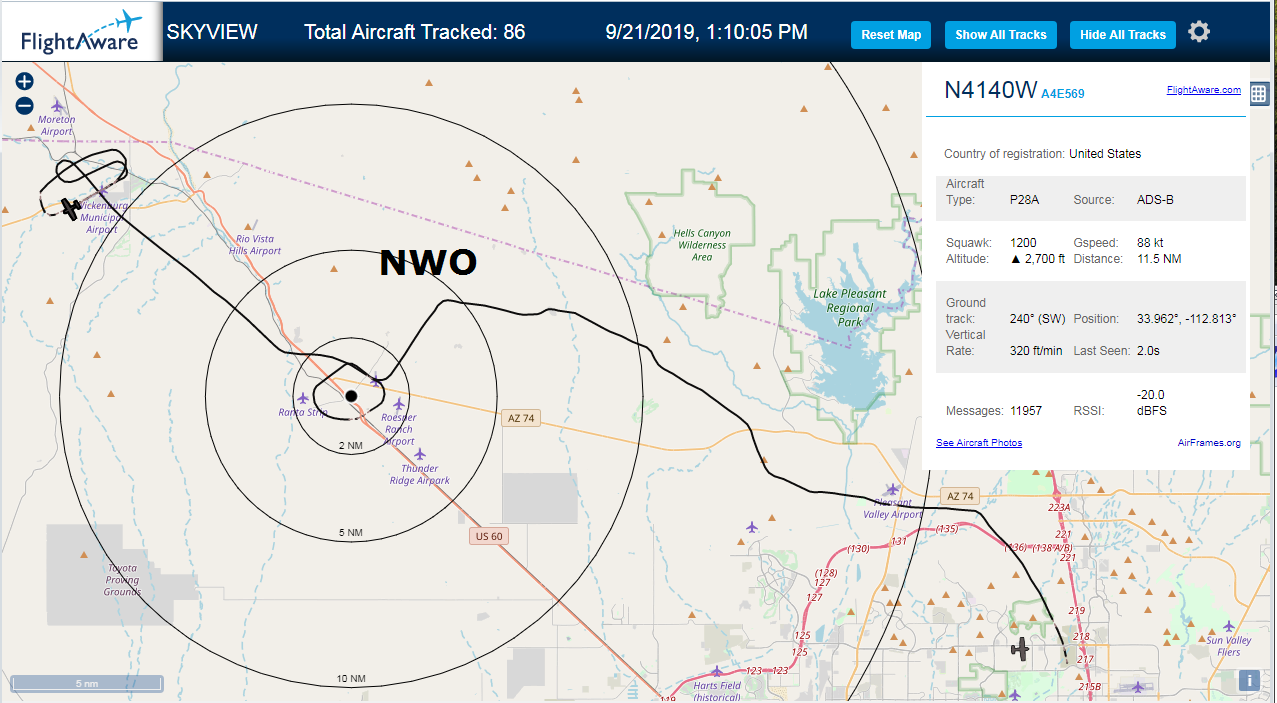This screenshot has height=703, width=1277.
Task: Click the FlightAware logo
Action: (x=80, y=32)
